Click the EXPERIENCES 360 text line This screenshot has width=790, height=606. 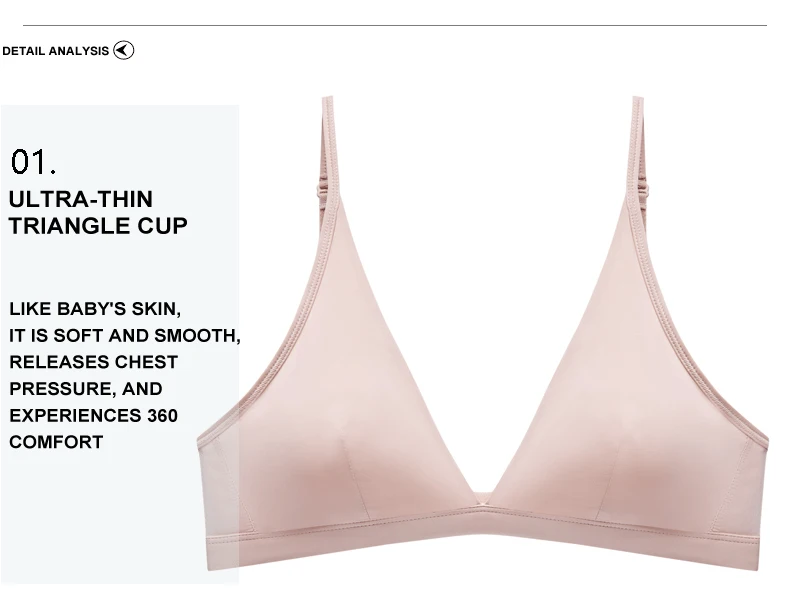[x=94, y=416]
